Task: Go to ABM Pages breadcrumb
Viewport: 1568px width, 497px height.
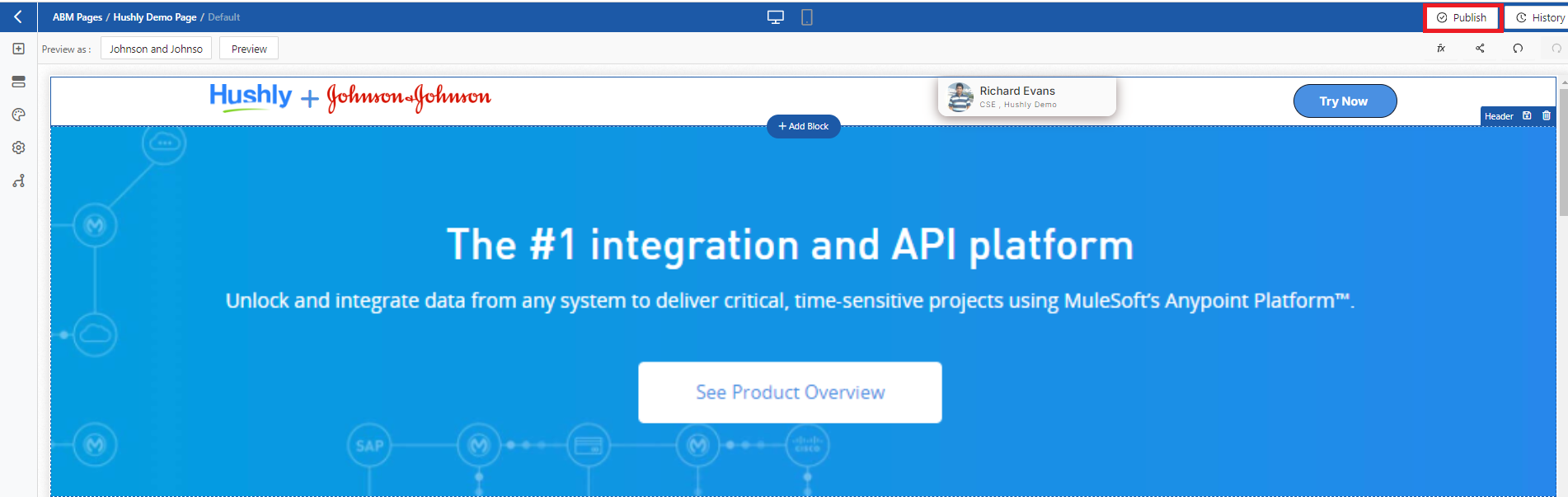Action: [x=77, y=17]
